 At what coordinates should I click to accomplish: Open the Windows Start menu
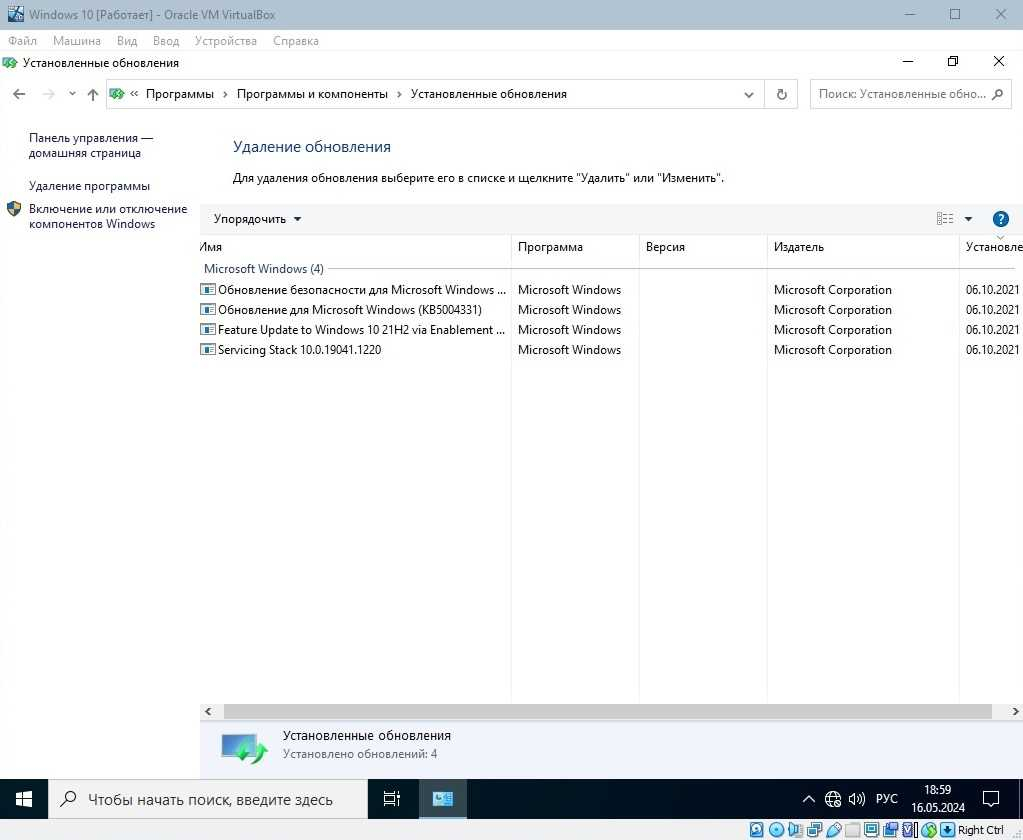23,799
